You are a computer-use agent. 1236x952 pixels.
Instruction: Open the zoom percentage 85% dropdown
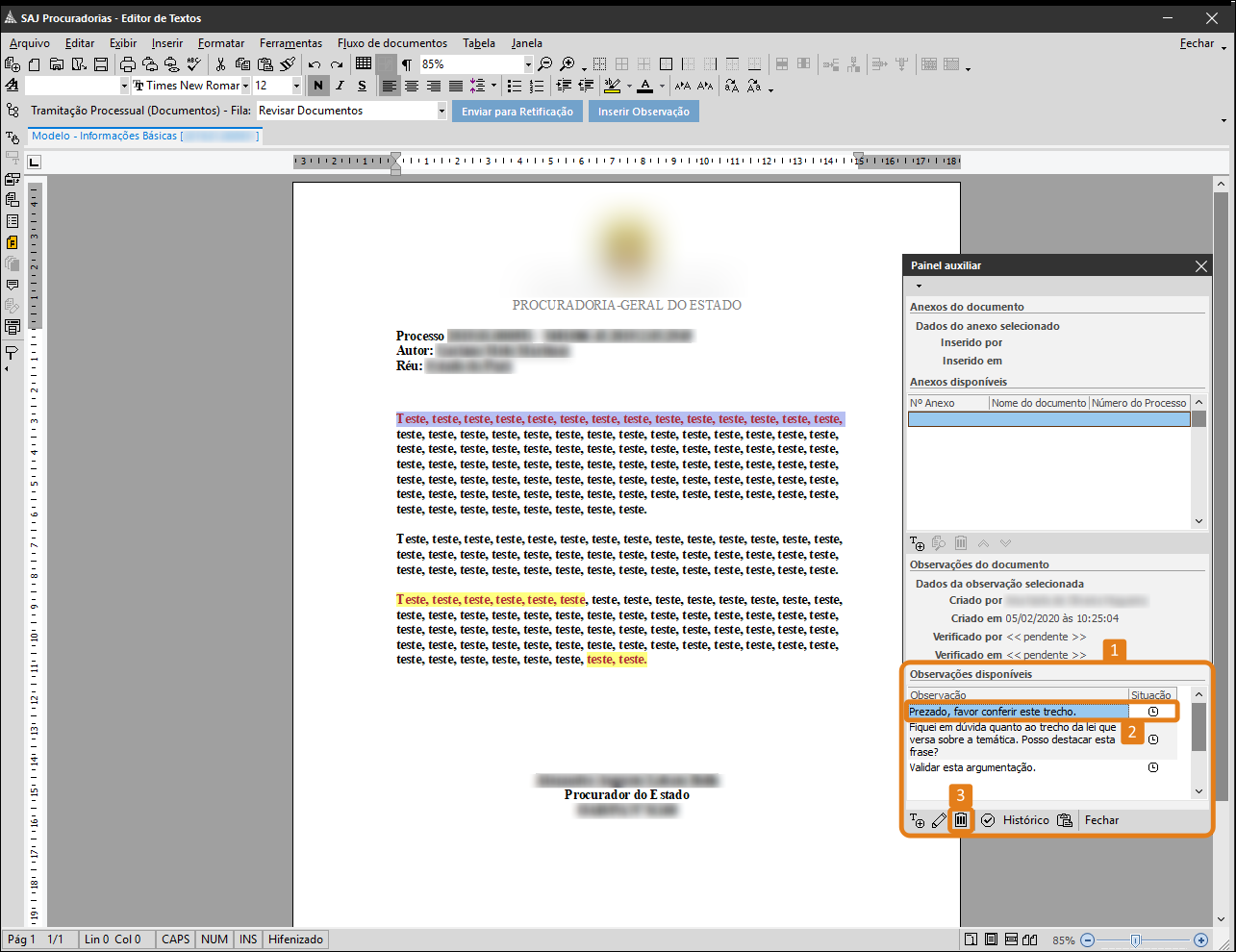pos(528,64)
